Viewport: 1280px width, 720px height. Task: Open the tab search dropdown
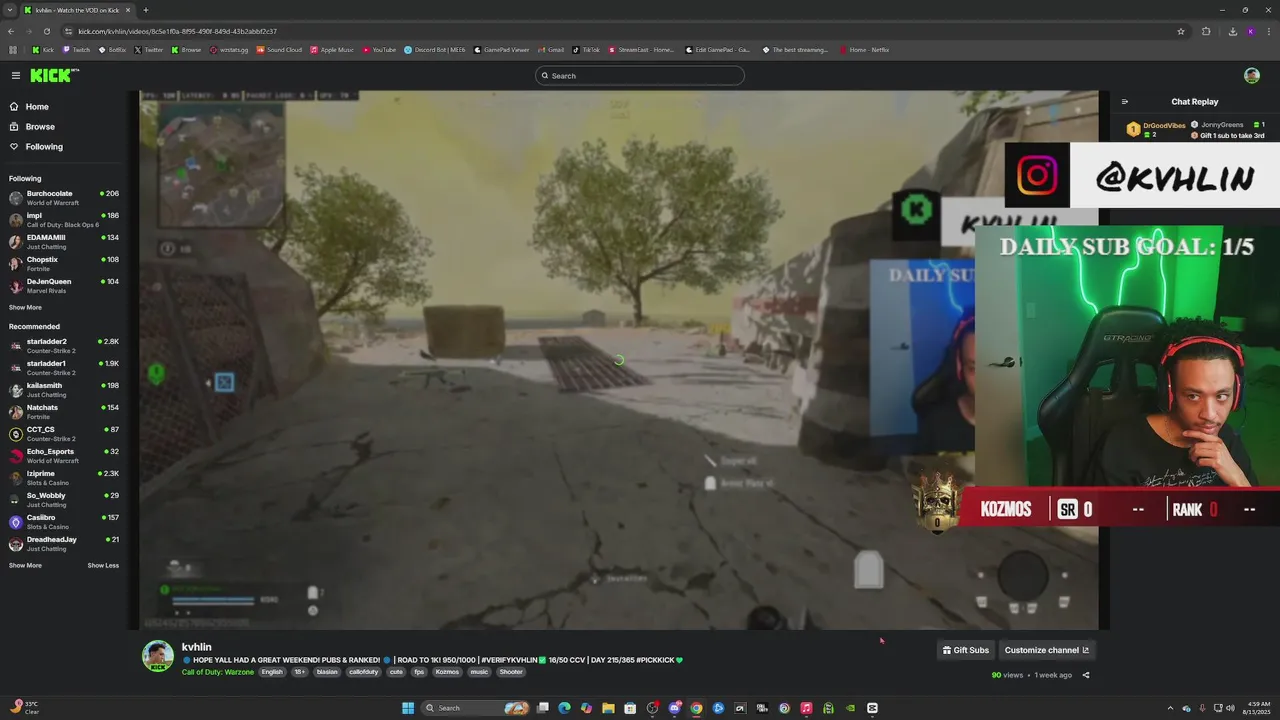[x=10, y=10]
